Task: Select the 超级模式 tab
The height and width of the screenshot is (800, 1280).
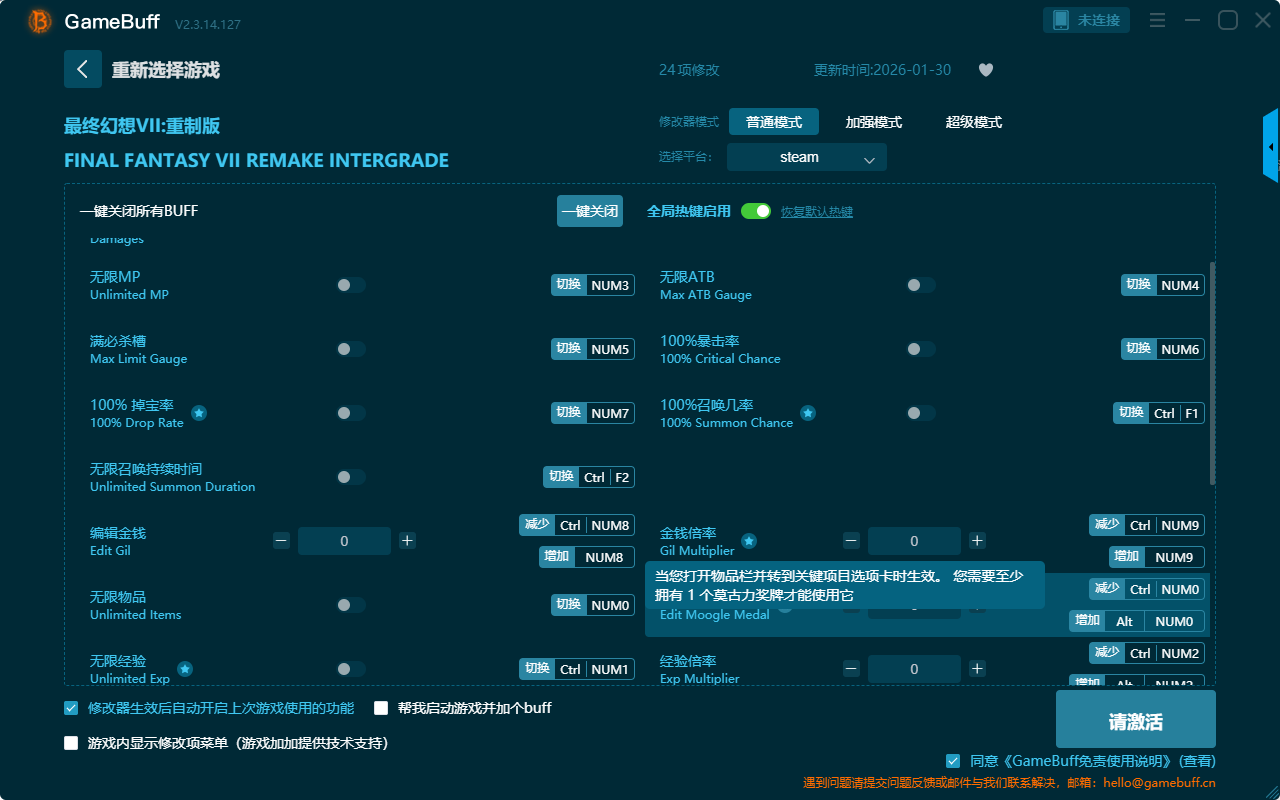Action: (973, 122)
